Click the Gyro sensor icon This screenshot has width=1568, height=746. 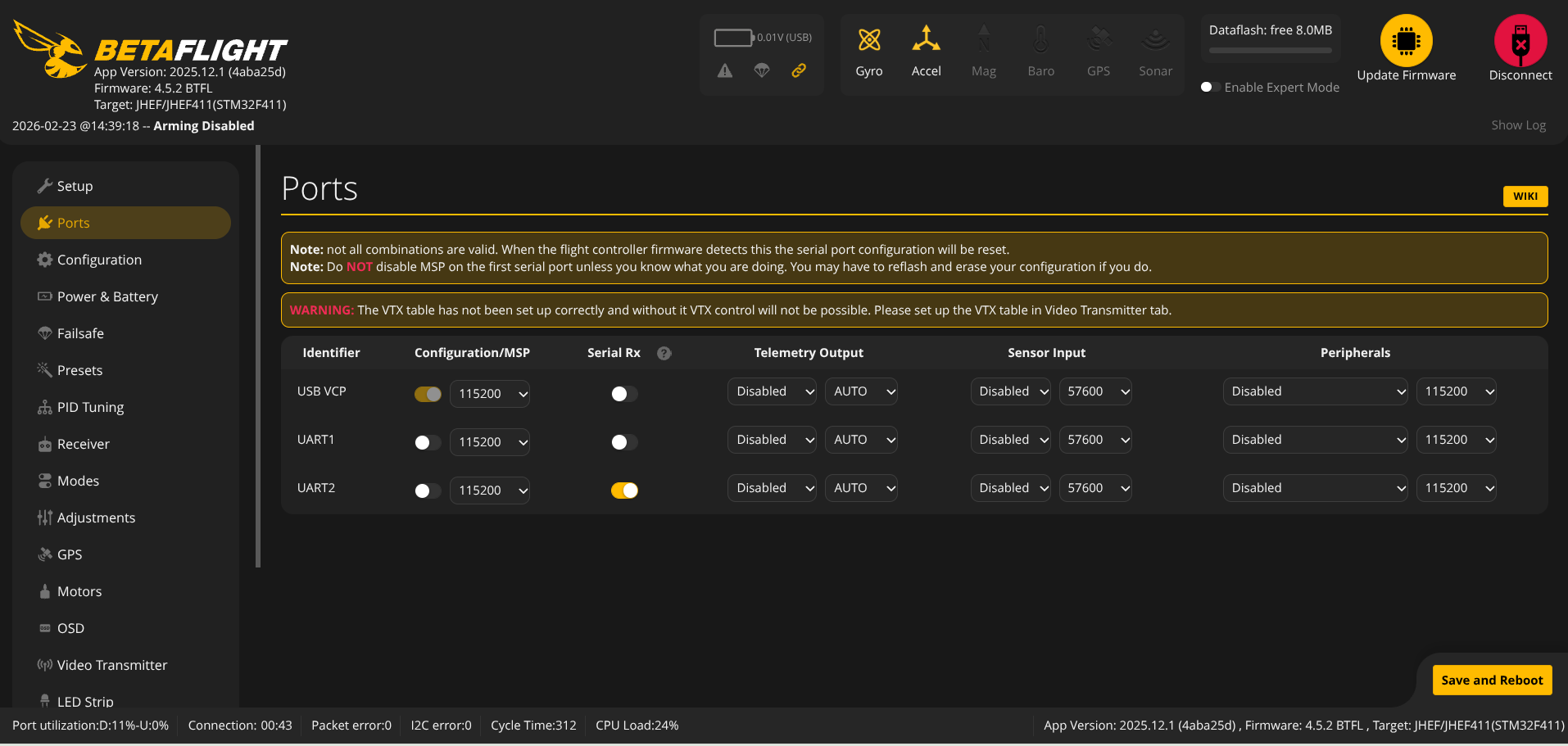click(868, 40)
